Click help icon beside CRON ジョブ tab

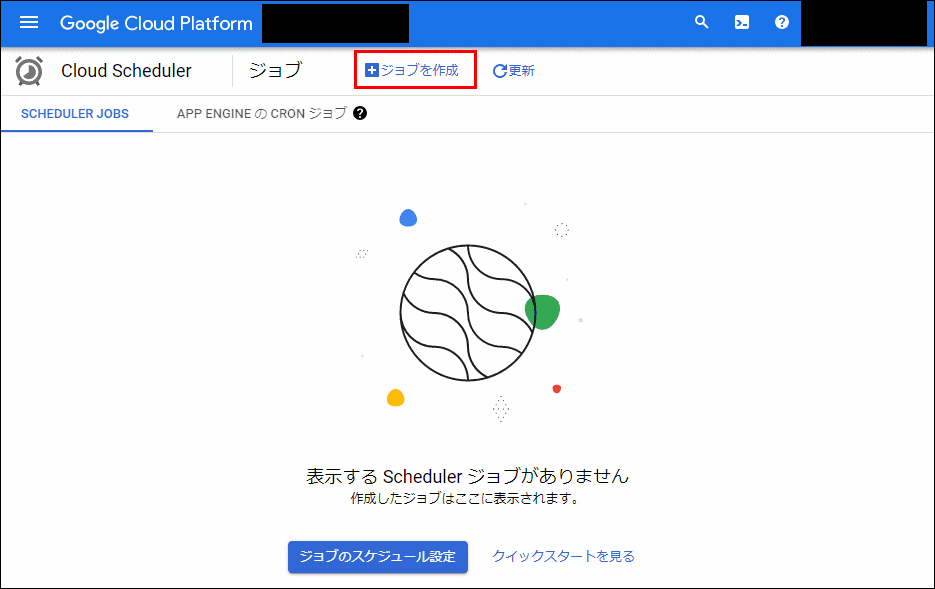(360, 113)
